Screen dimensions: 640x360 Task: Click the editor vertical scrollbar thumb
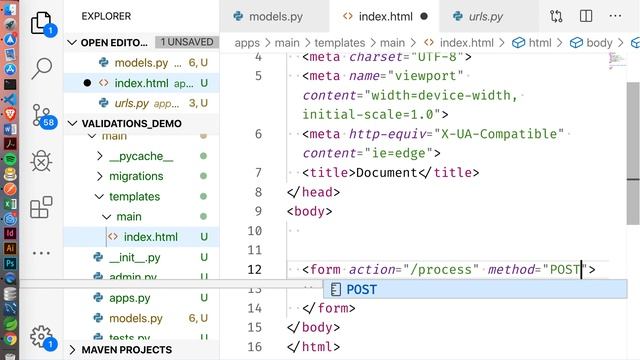[x=633, y=153]
